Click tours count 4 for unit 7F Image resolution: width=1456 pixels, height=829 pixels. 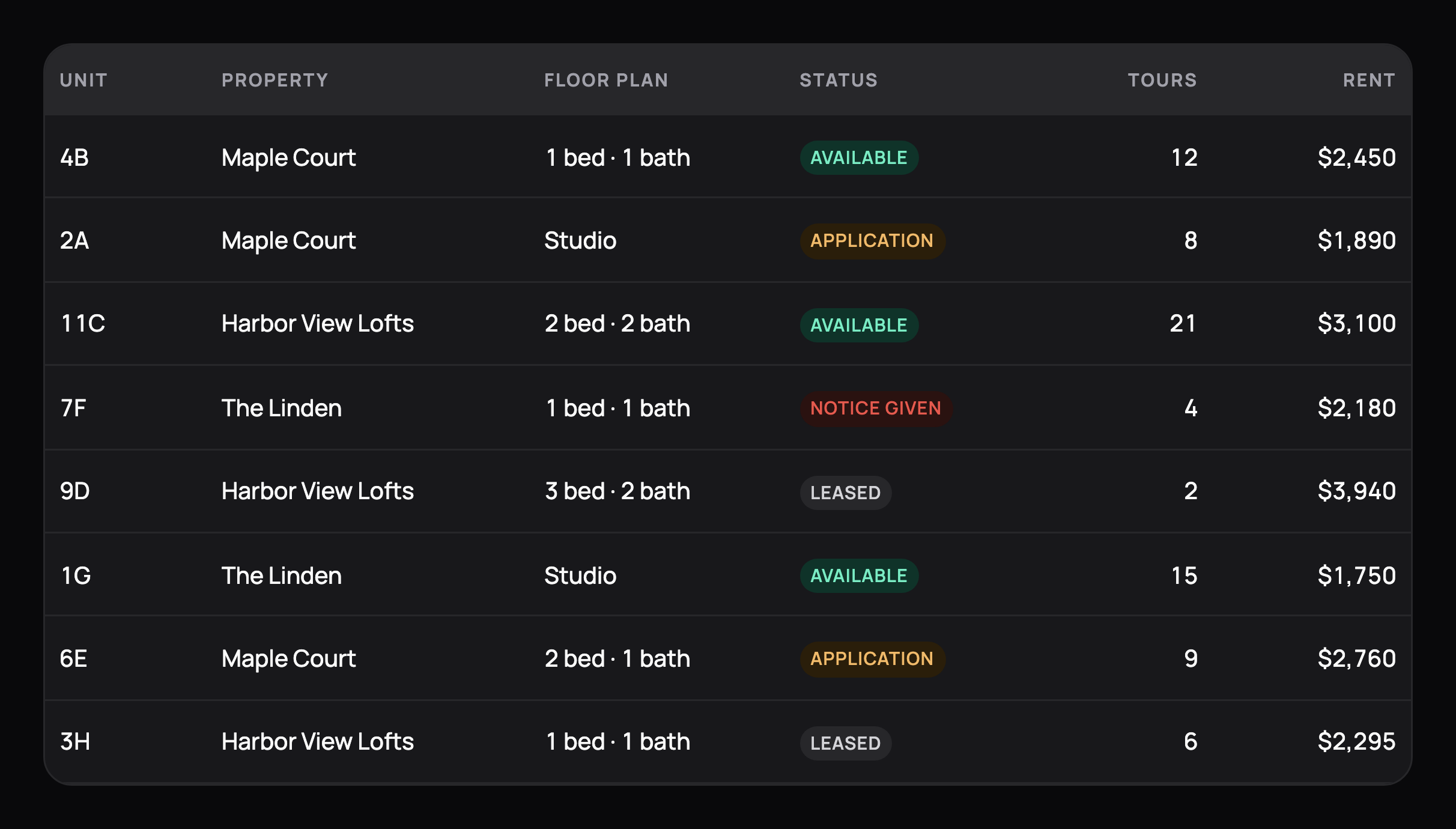click(x=1191, y=408)
